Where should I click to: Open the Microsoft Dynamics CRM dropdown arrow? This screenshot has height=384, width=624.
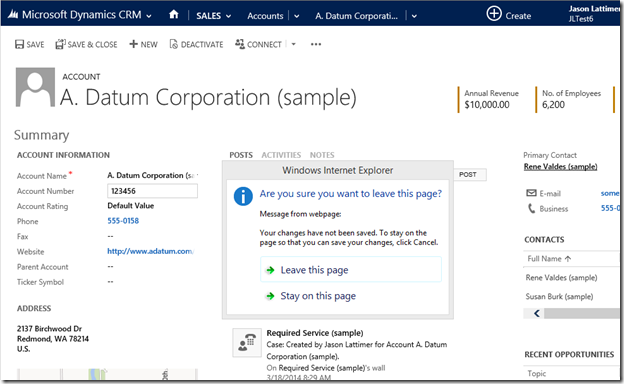pos(149,16)
